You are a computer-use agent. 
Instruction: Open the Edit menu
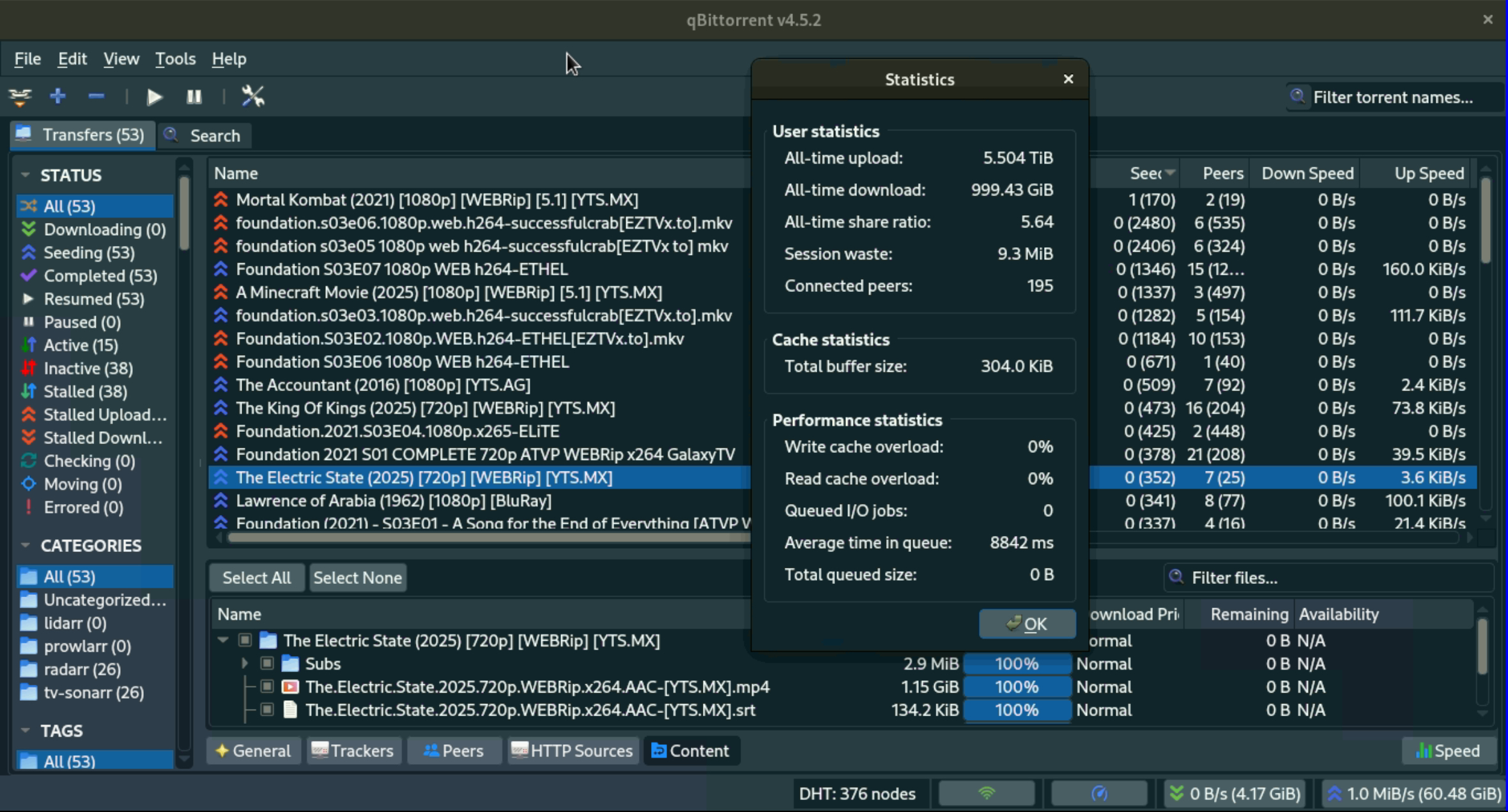[72, 59]
